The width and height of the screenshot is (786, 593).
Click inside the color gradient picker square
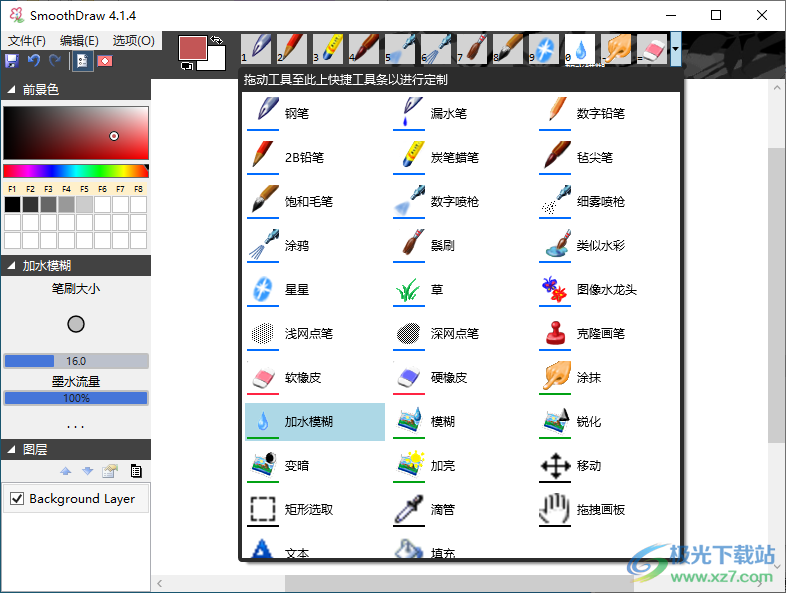tap(76, 133)
